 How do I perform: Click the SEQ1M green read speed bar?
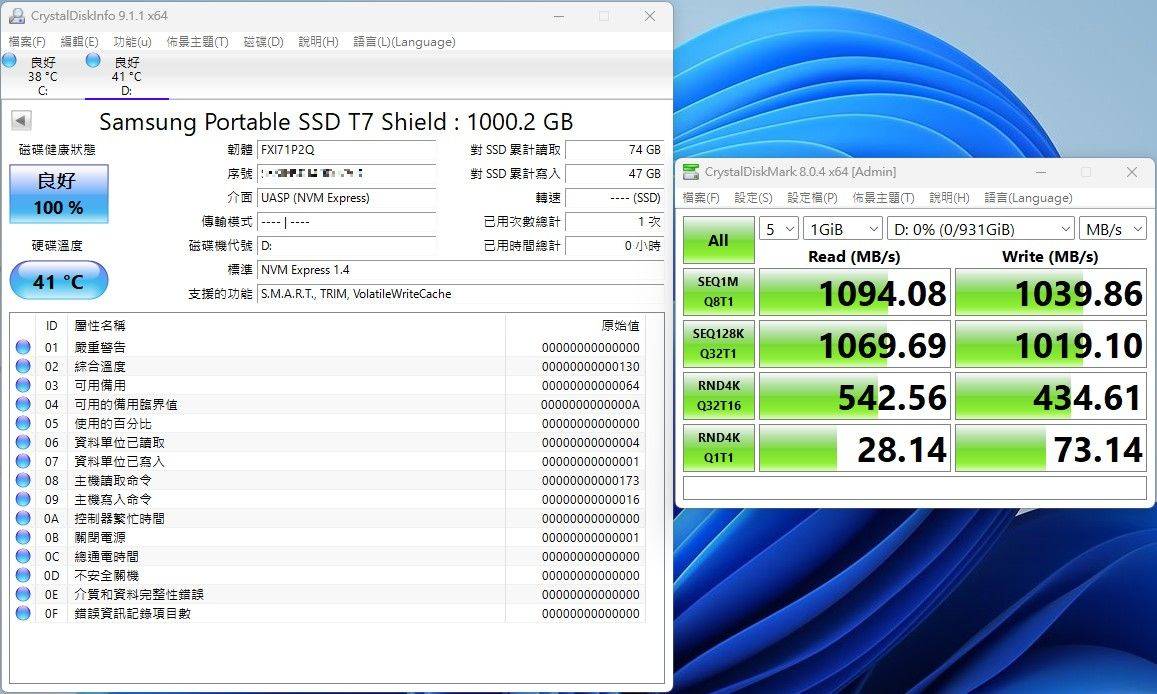[x=855, y=291]
